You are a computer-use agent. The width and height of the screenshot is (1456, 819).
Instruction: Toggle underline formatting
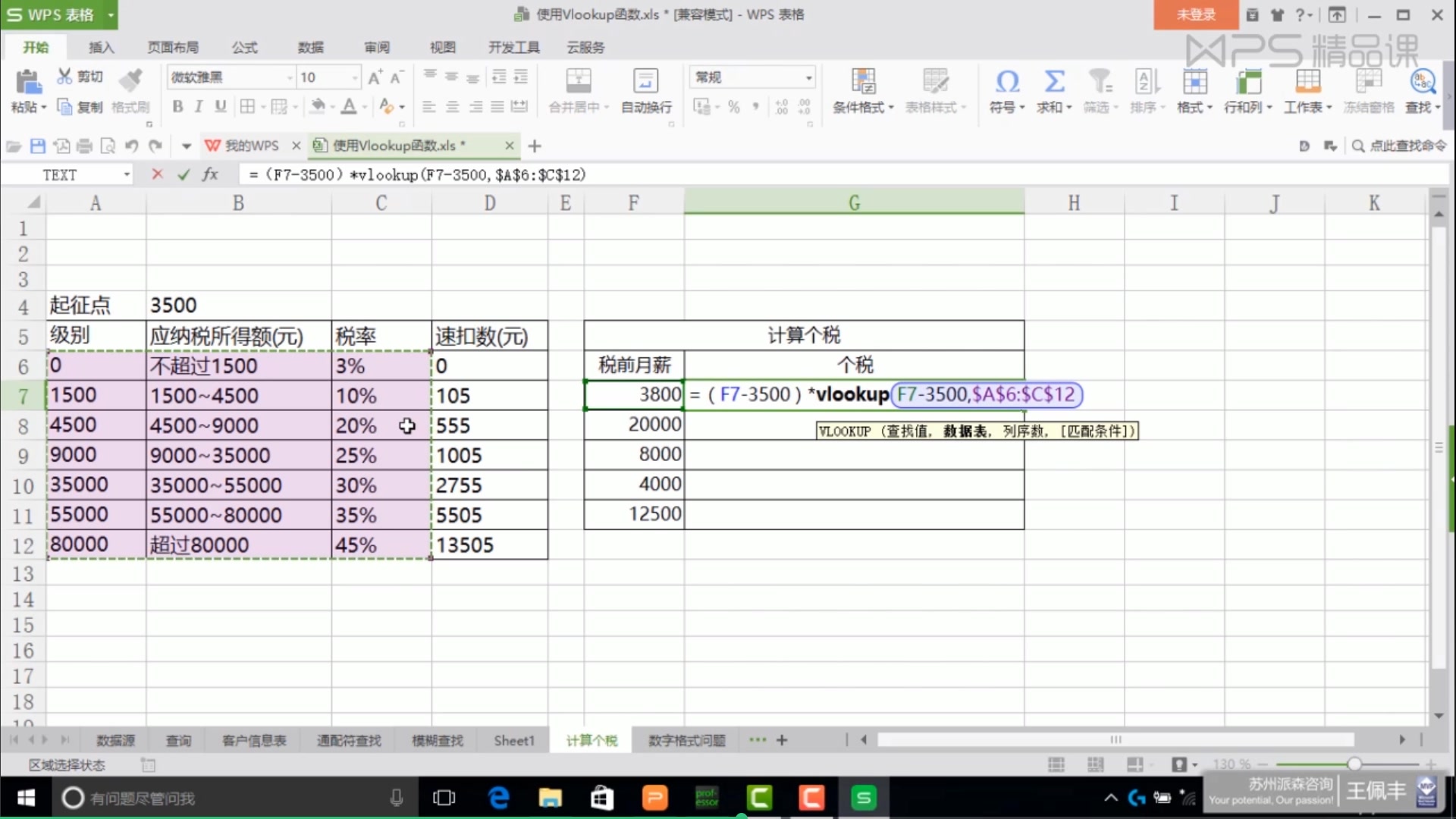tap(220, 106)
